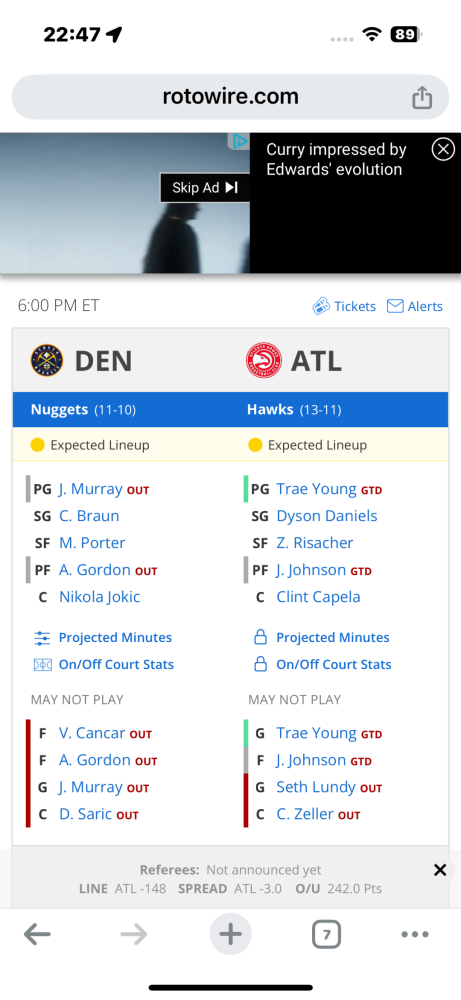The image size is (461, 1000).
Task: Open Dyson Daniels player page
Action: pyautogui.click(x=326, y=516)
